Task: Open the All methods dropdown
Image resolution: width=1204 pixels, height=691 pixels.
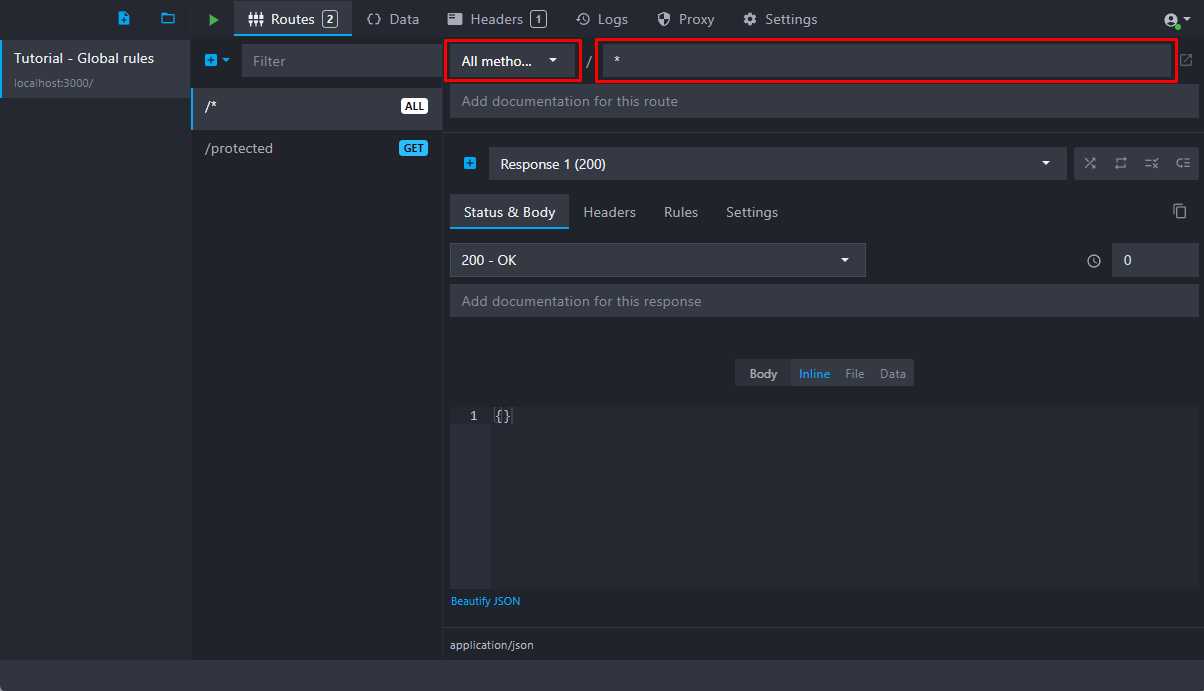Action: pos(512,61)
